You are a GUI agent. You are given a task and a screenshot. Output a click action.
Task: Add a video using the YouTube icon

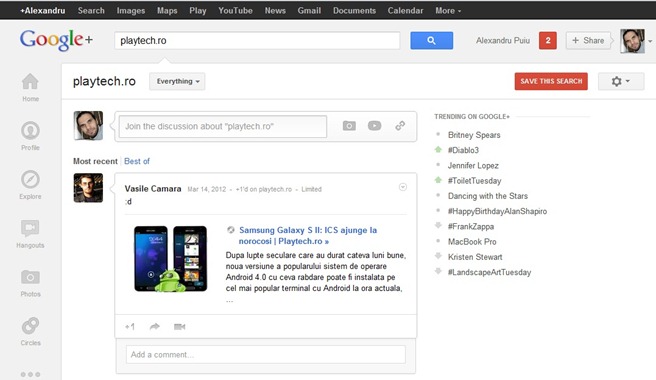point(374,126)
